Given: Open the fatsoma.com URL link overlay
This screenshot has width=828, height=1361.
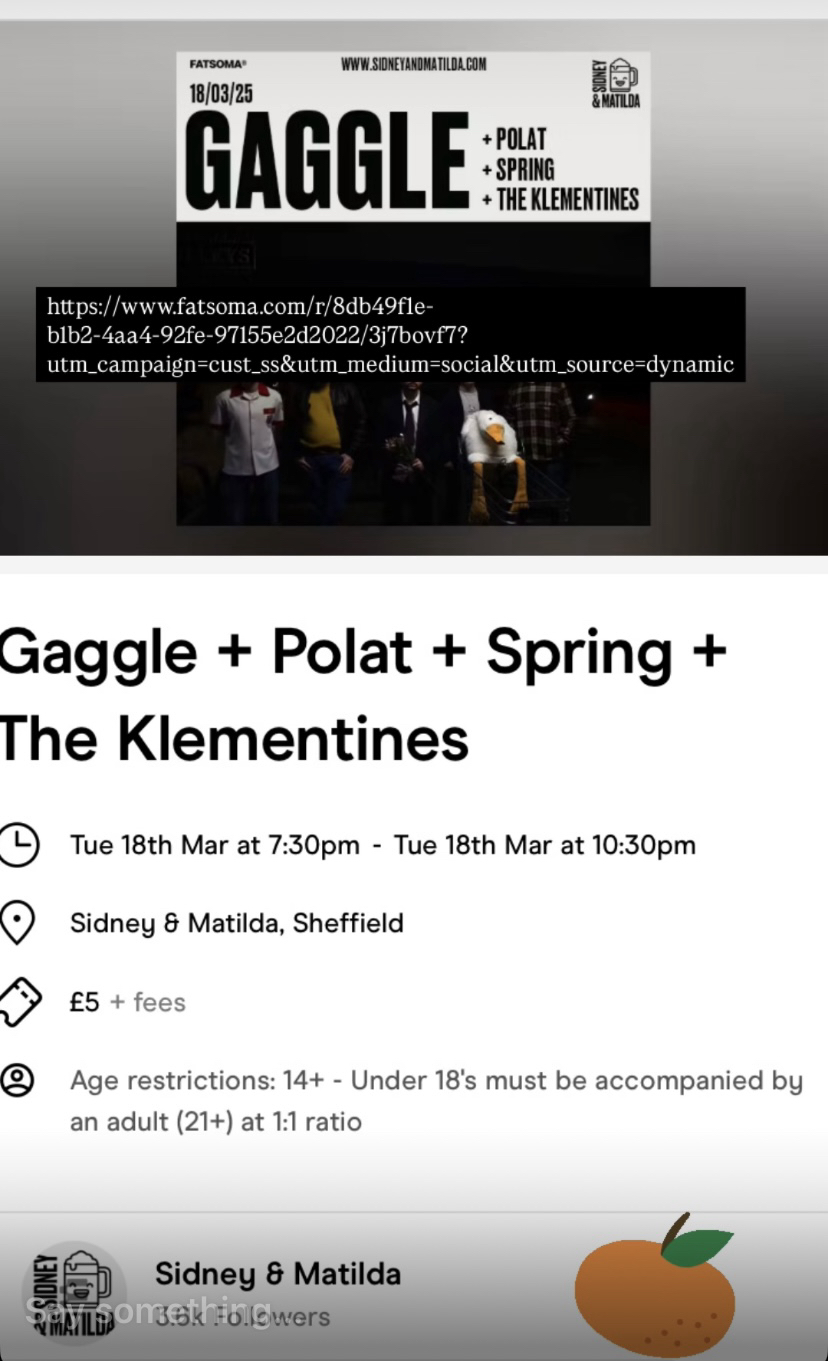Looking at the screenshot, I should 390,335.
